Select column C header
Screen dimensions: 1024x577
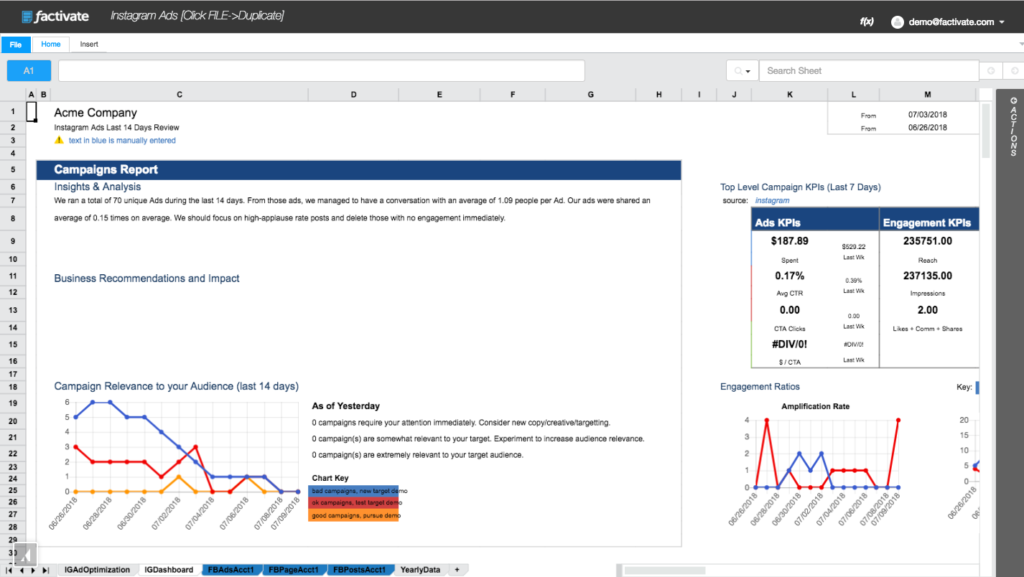180,95
